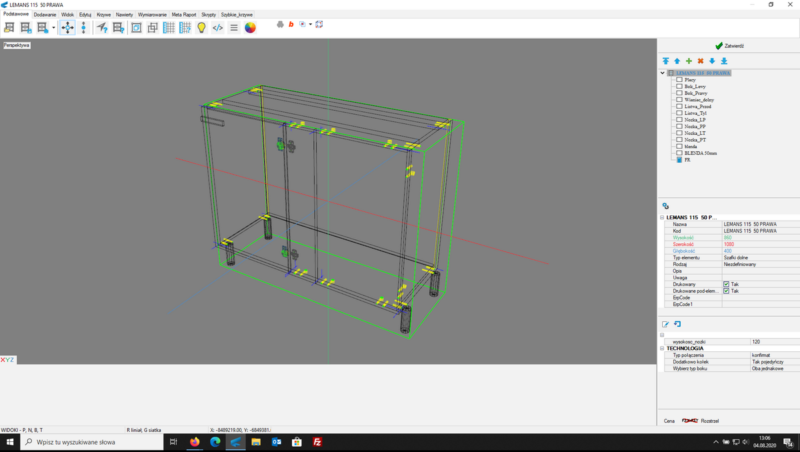Screen dimensions: 800x452
Task: Collapse the LEMANS 115 50 PRAWA tree
Action: click(x=662, y=73)
